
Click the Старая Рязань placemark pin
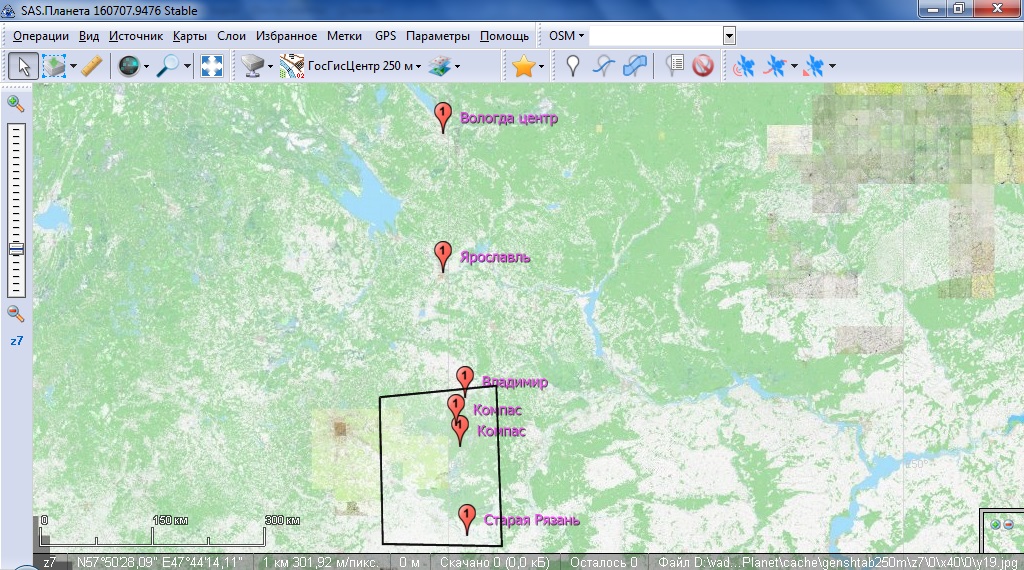(466, 518)
